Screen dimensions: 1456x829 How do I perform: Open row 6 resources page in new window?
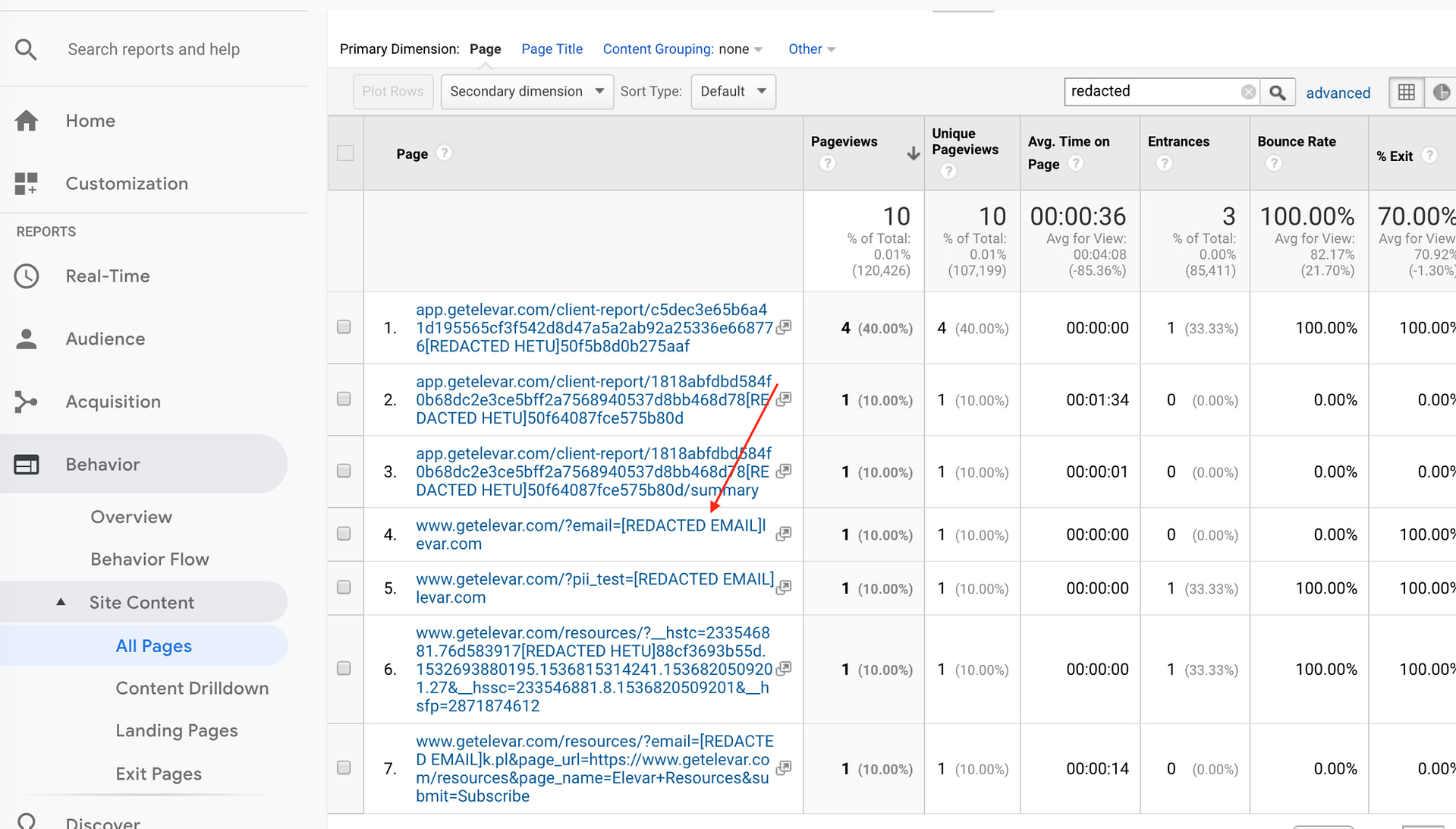pos(784,669)
